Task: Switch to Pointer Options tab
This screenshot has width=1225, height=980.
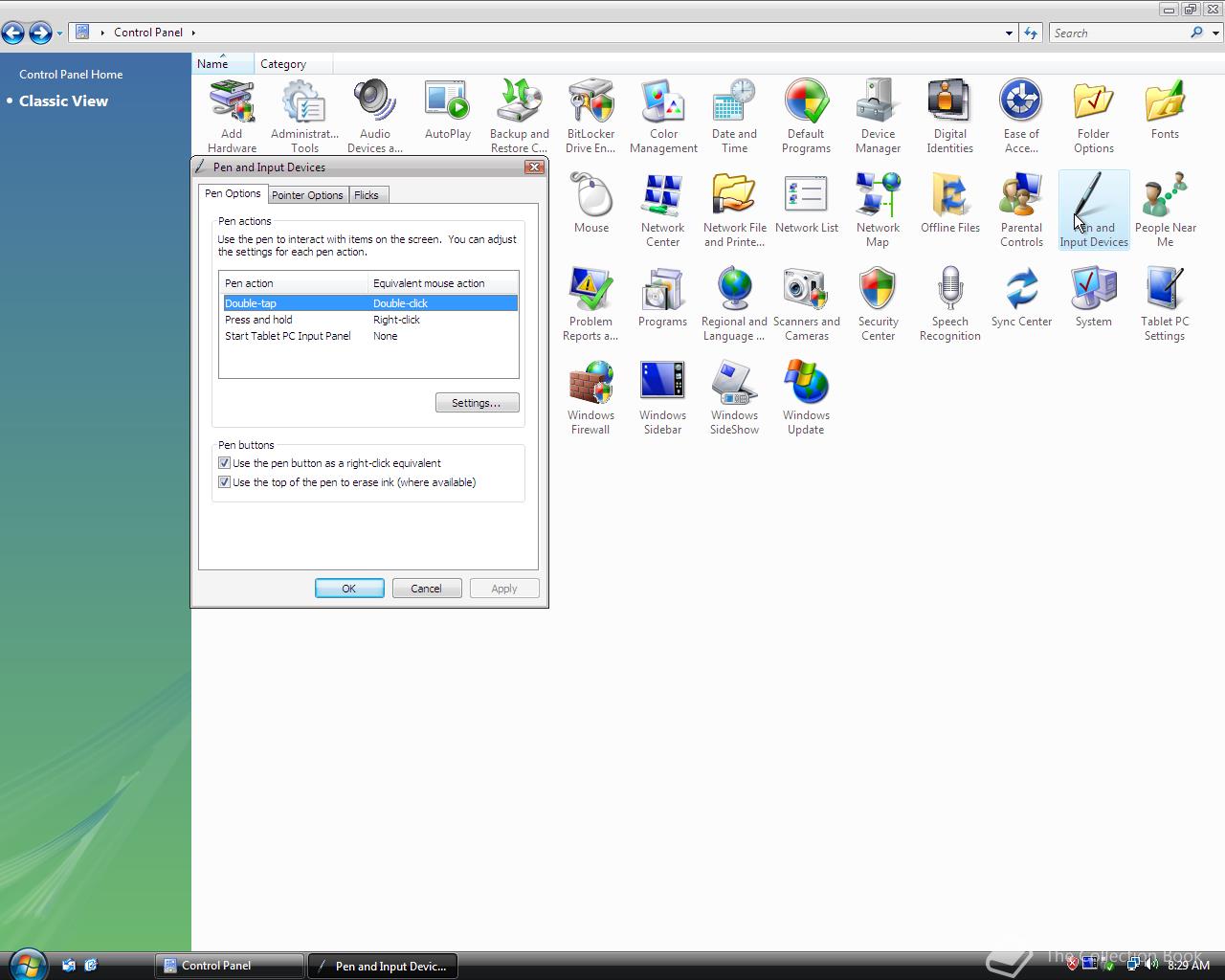Action: (307, 195)
